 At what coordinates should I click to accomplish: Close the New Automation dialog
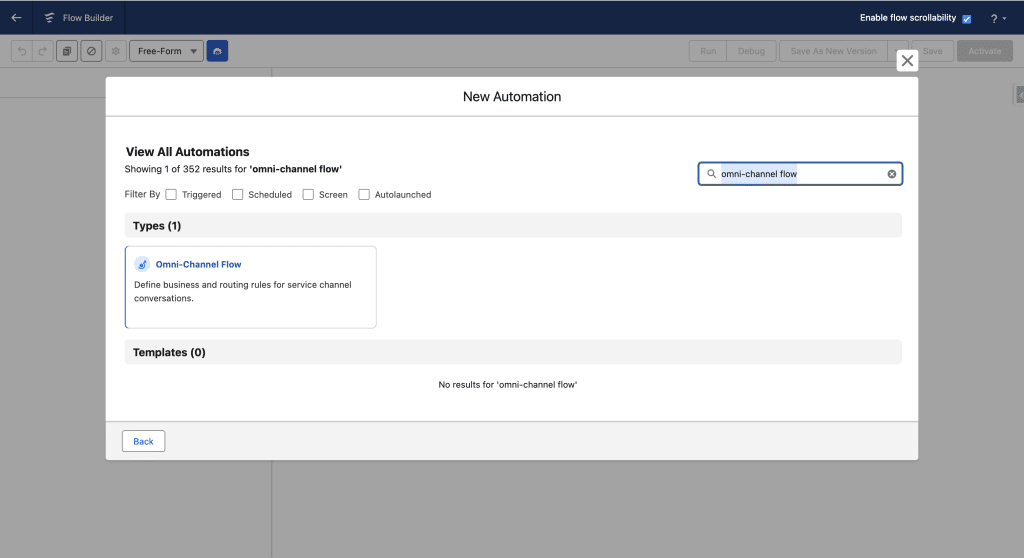click(907, 61)
